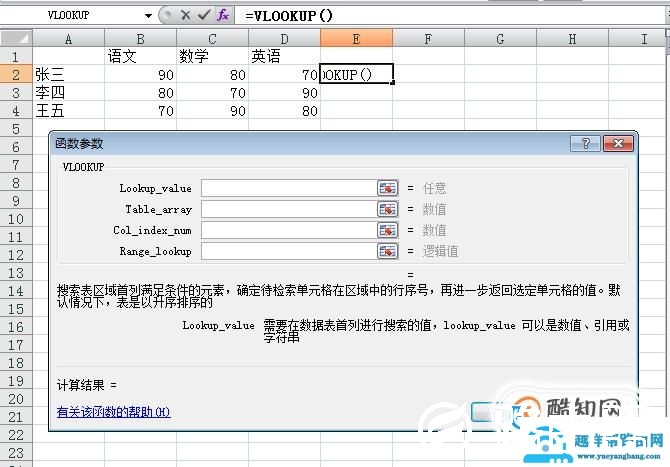Click cell containing 张三
Screen dimensions: 670x467
(68, 75)
